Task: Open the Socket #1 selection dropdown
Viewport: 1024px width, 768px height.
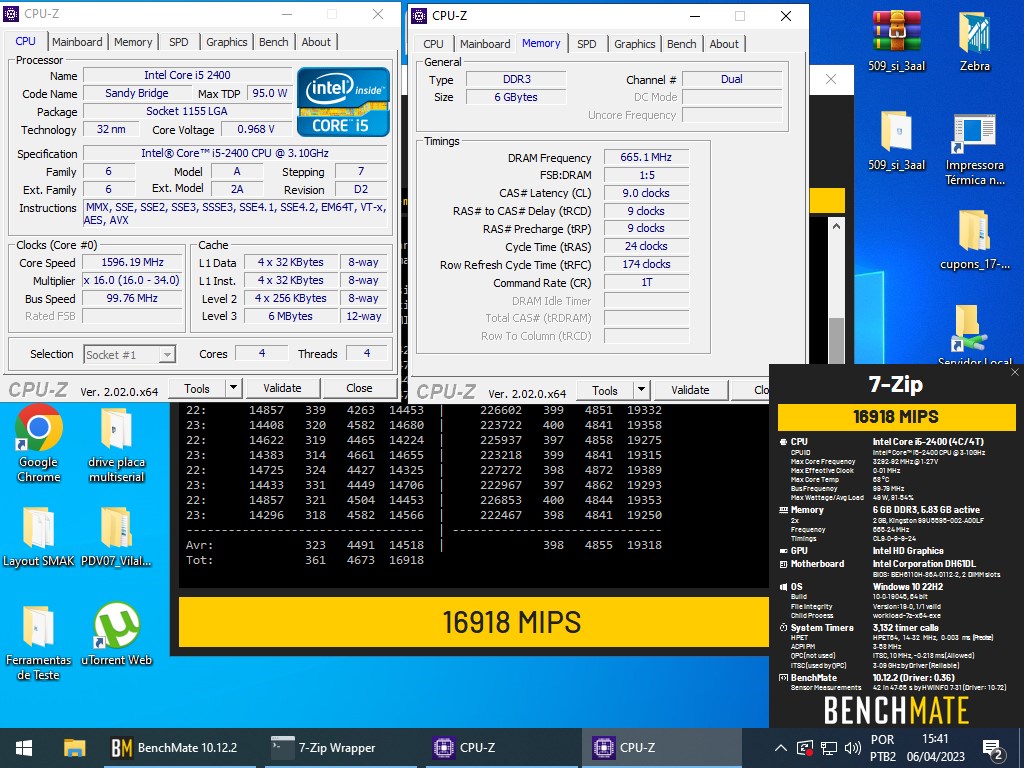Action: click(129, 355)
